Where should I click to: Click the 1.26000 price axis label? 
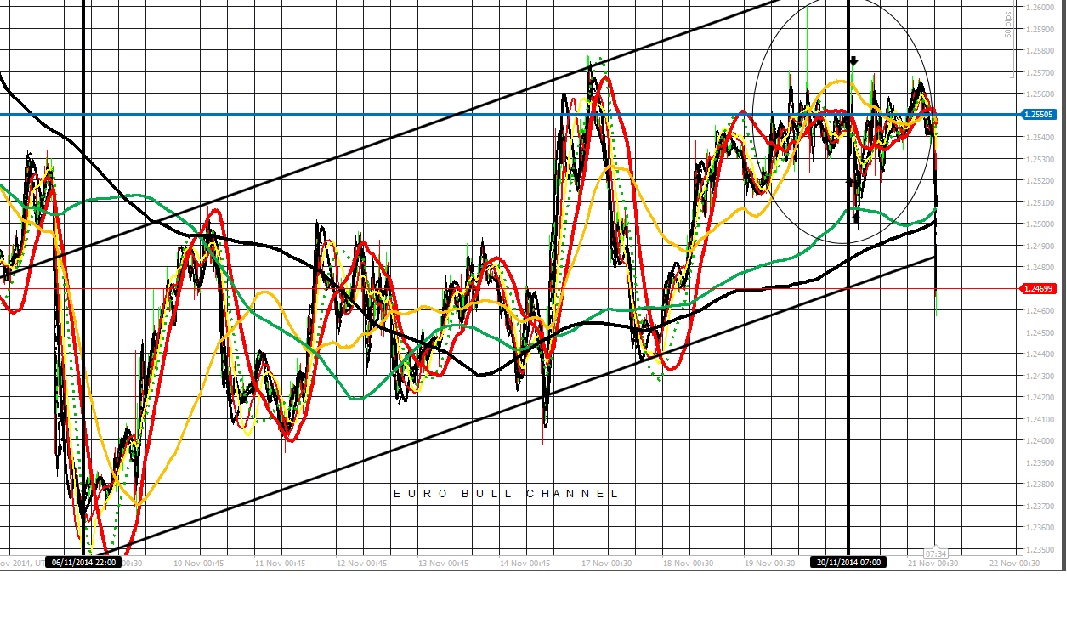[1041, 7]
